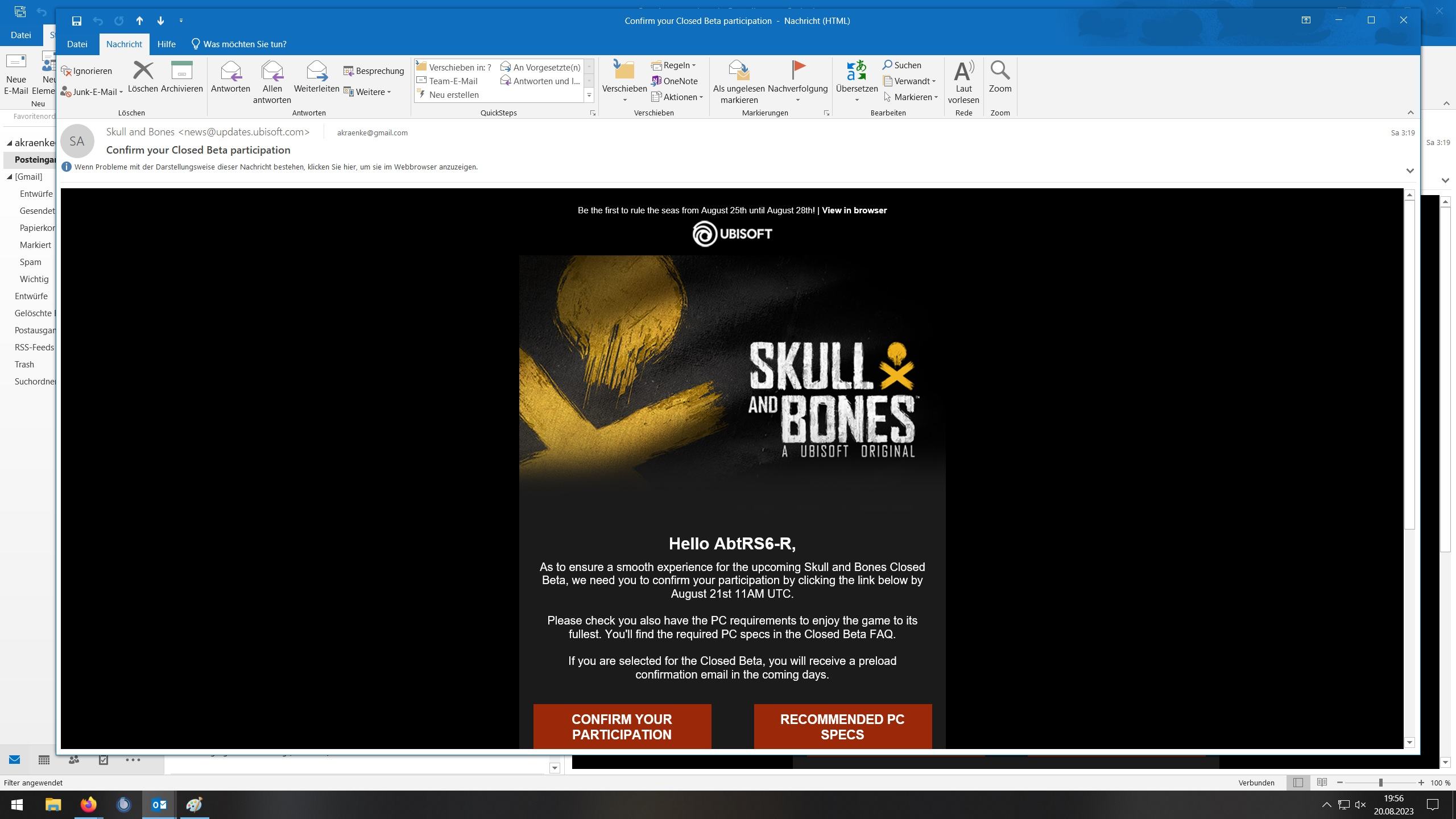Image resolution: width=1456 pixels, height=819 pixels.
Task: Click the Übersetzen translate icon
Action: (856, 73)
